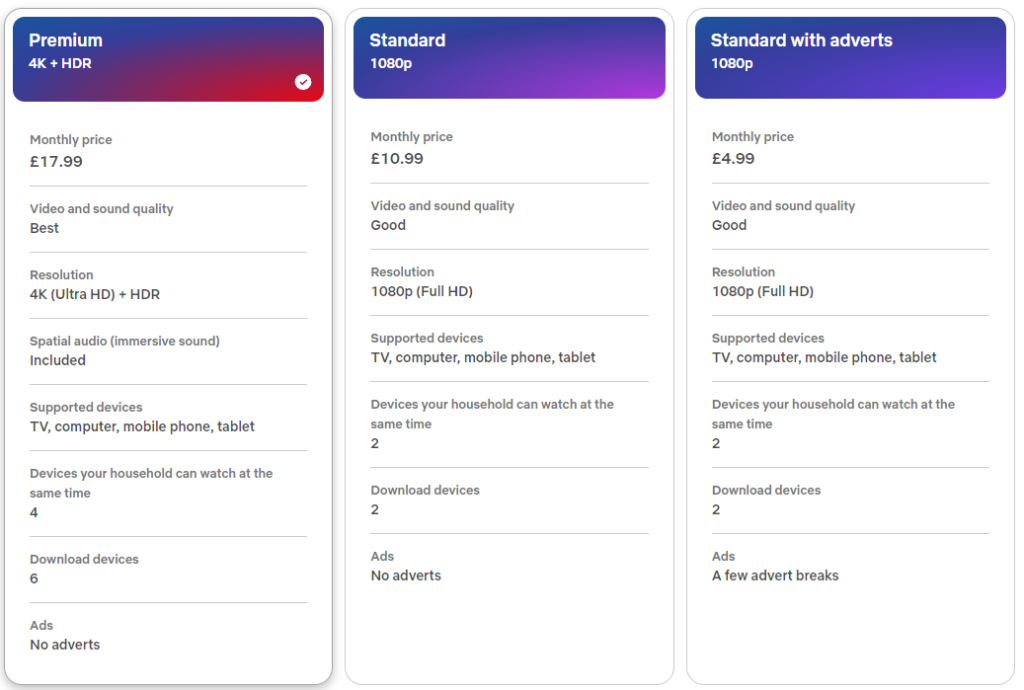Click Standard with adverts' Download devices row
The image size is (1024, 690).
pos(766,500)
